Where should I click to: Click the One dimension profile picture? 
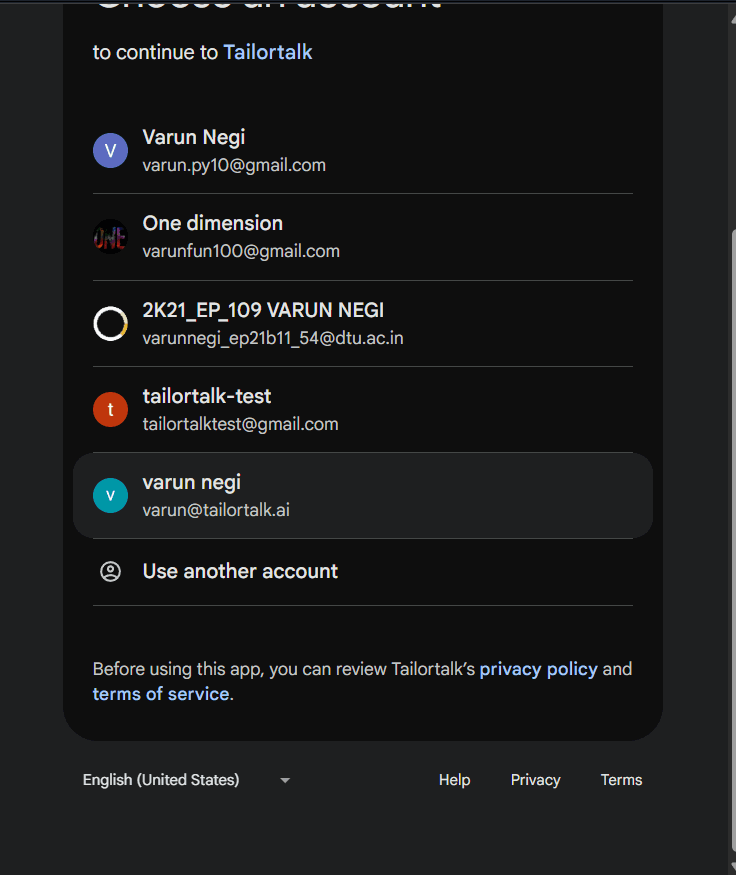pos(110,237)
